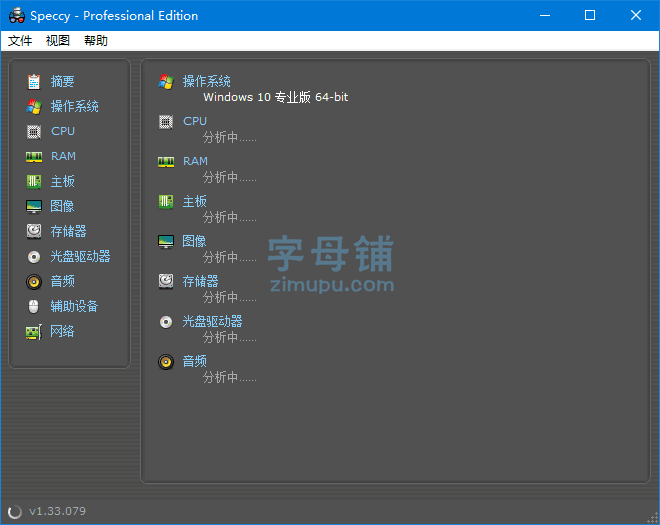
Task: Click the 操作系统 heading in summary panel
Action: click(x=206, y=81)
